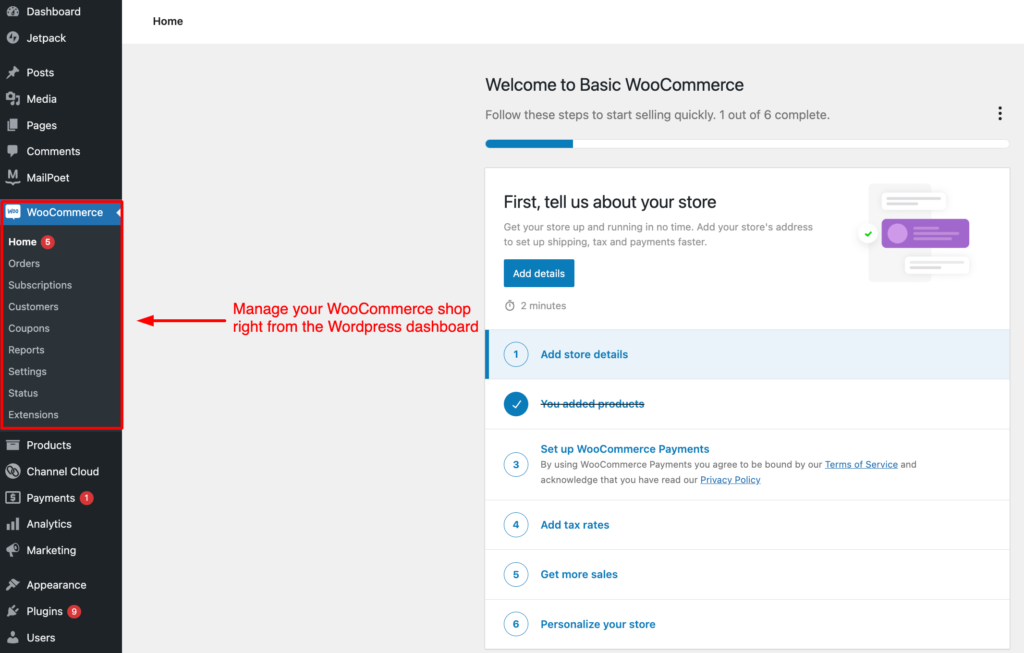Screen dimensions: 1024x653
Task: Click the red 9 badge beside Plugins
Action: (x=74, y=611)
